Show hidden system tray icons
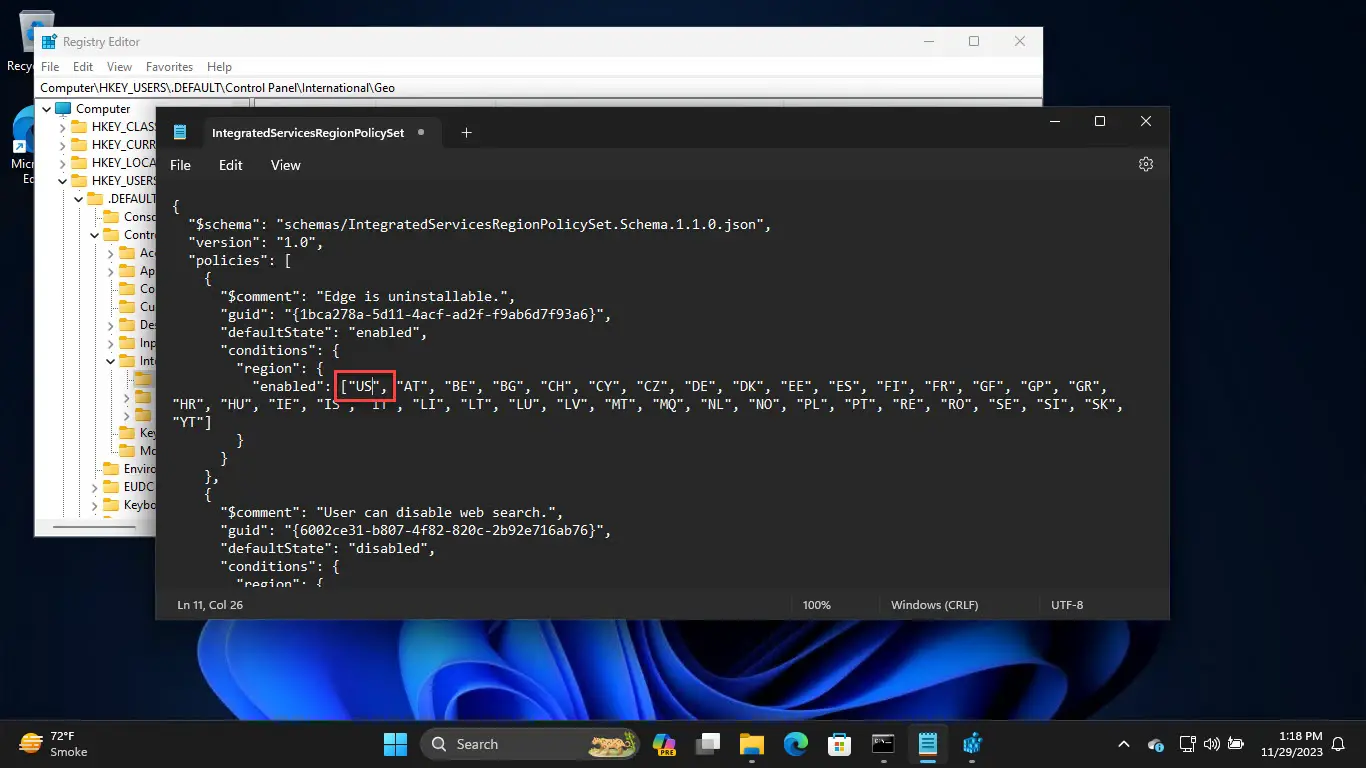Image resolution: width=1366 pixels, height=768 pixels. (1124, 744)
